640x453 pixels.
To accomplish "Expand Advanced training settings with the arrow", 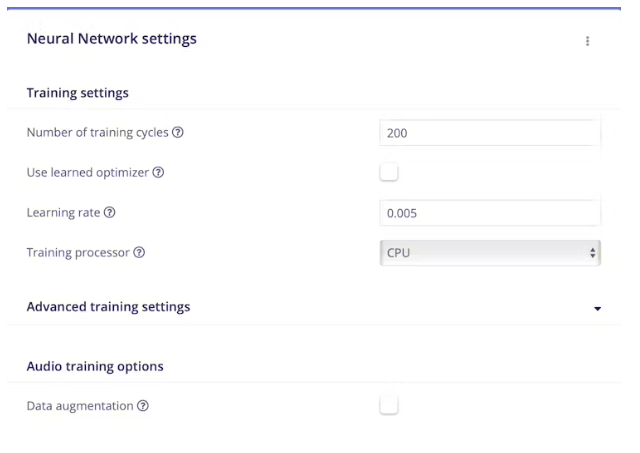I will 597,308.
